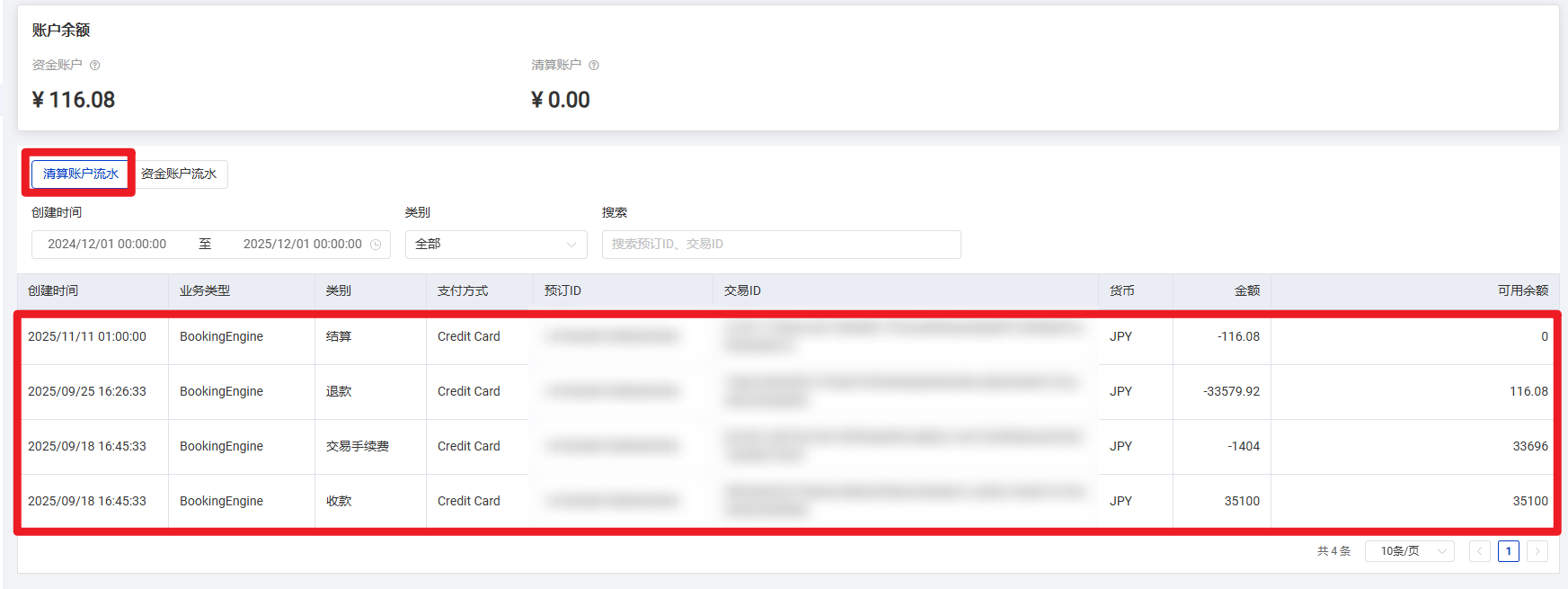Image resolution: width=1568 pixels, height=589 pixels.
Task: Open the 类别 category dropdown showing 全部
Action: tap(497, 244)
